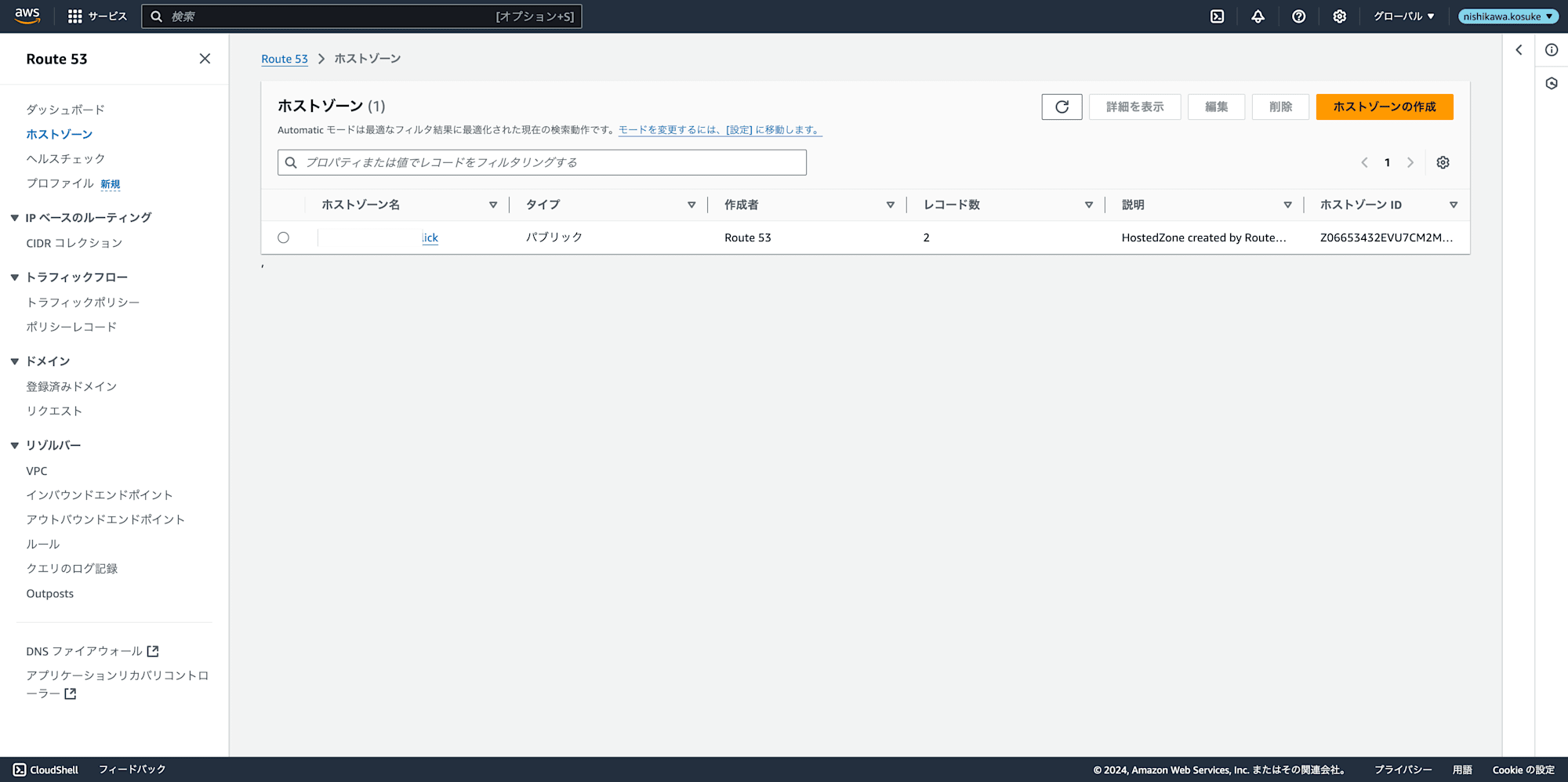Open アウトバウンドエンドポイント in sidebar
Screen dimensions: 1568x782
click(x=105, y=520)
